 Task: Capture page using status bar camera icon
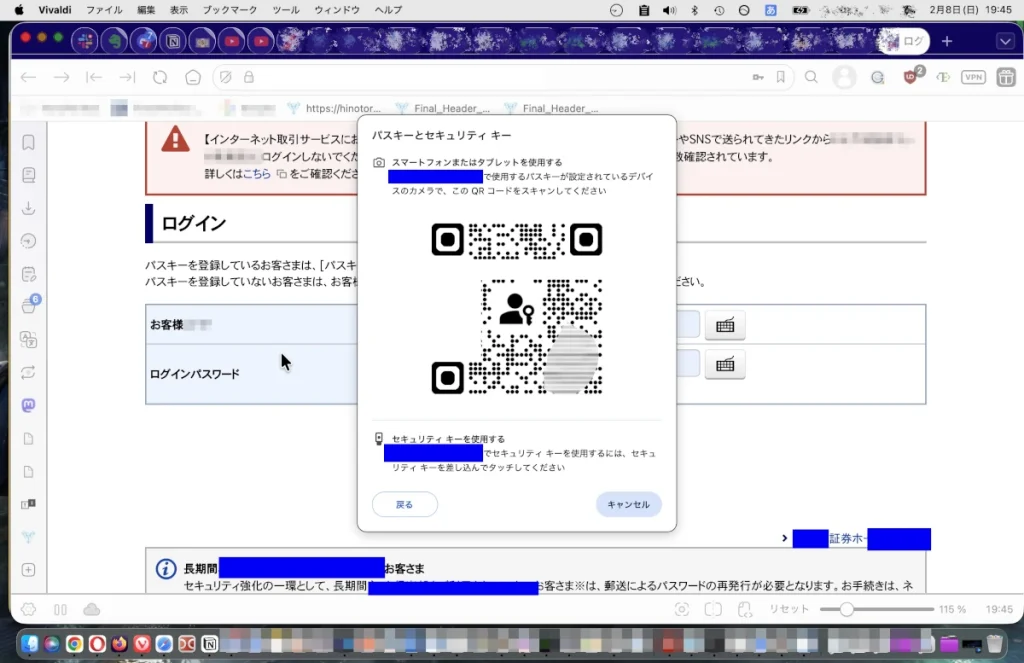pyautogui.click(x=681, y=609)
